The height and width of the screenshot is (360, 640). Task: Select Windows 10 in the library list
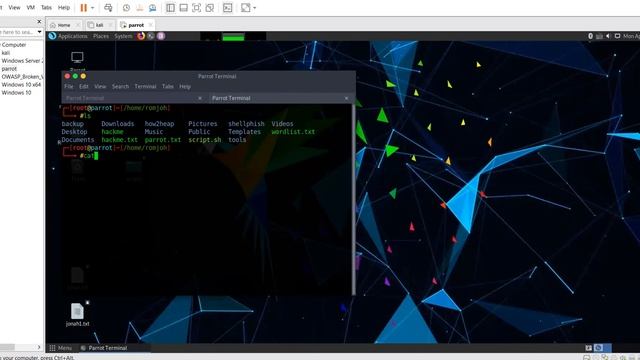click(16, 93)
